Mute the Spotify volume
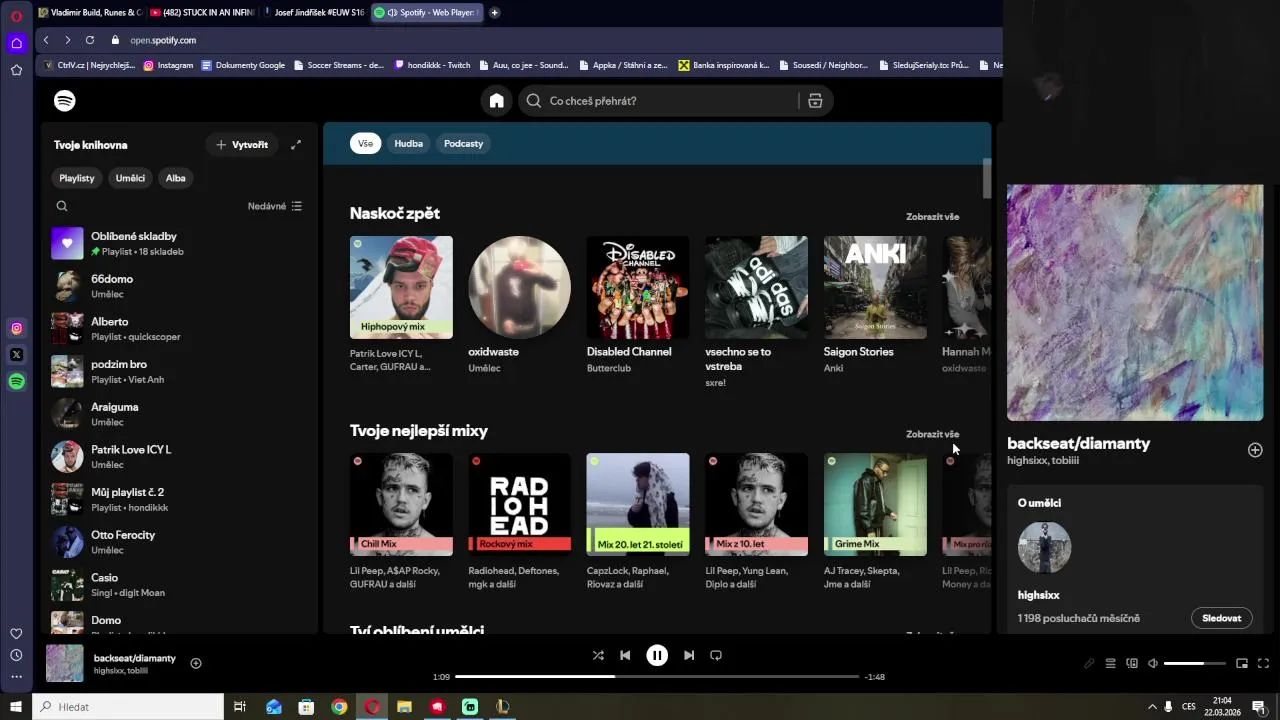This screenshot has height=720, width=1280. pos(1153,663)
